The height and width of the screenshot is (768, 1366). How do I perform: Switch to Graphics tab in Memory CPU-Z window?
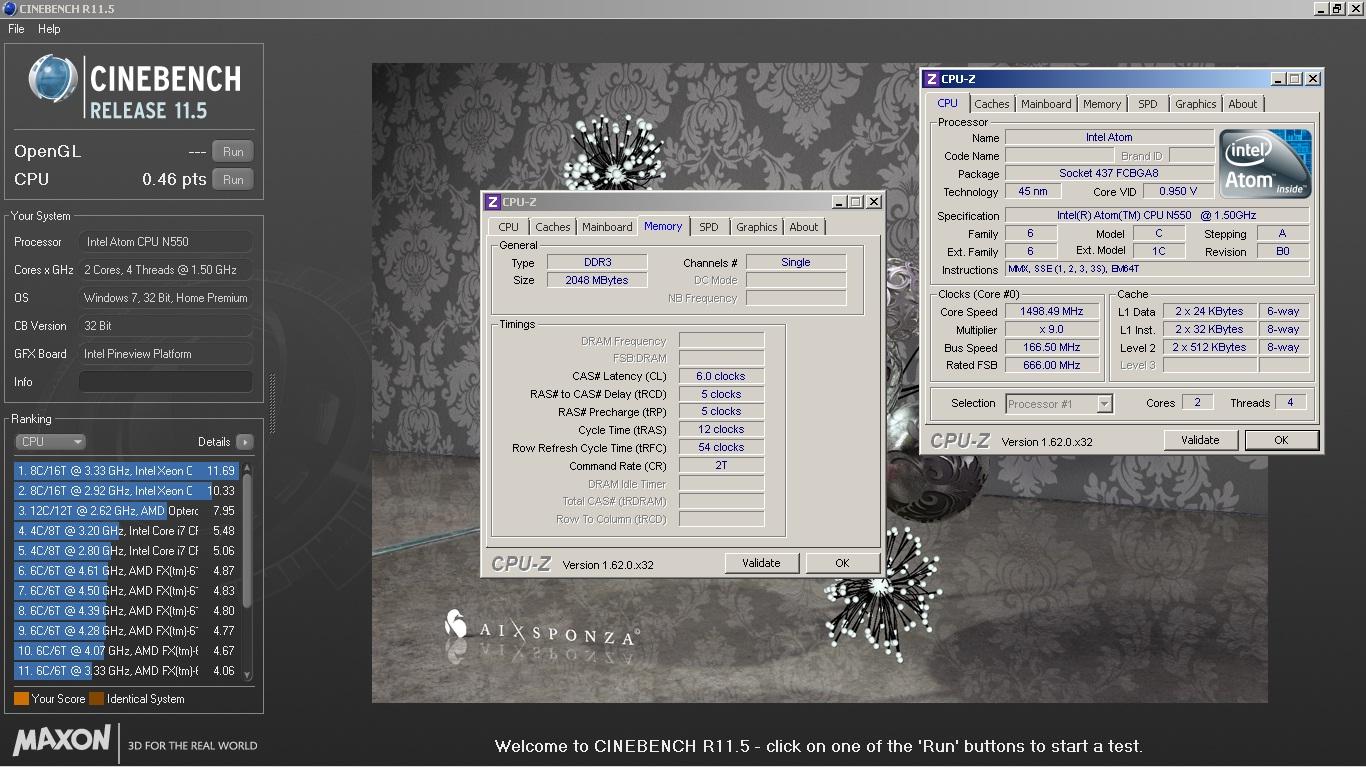click(757, 227)
